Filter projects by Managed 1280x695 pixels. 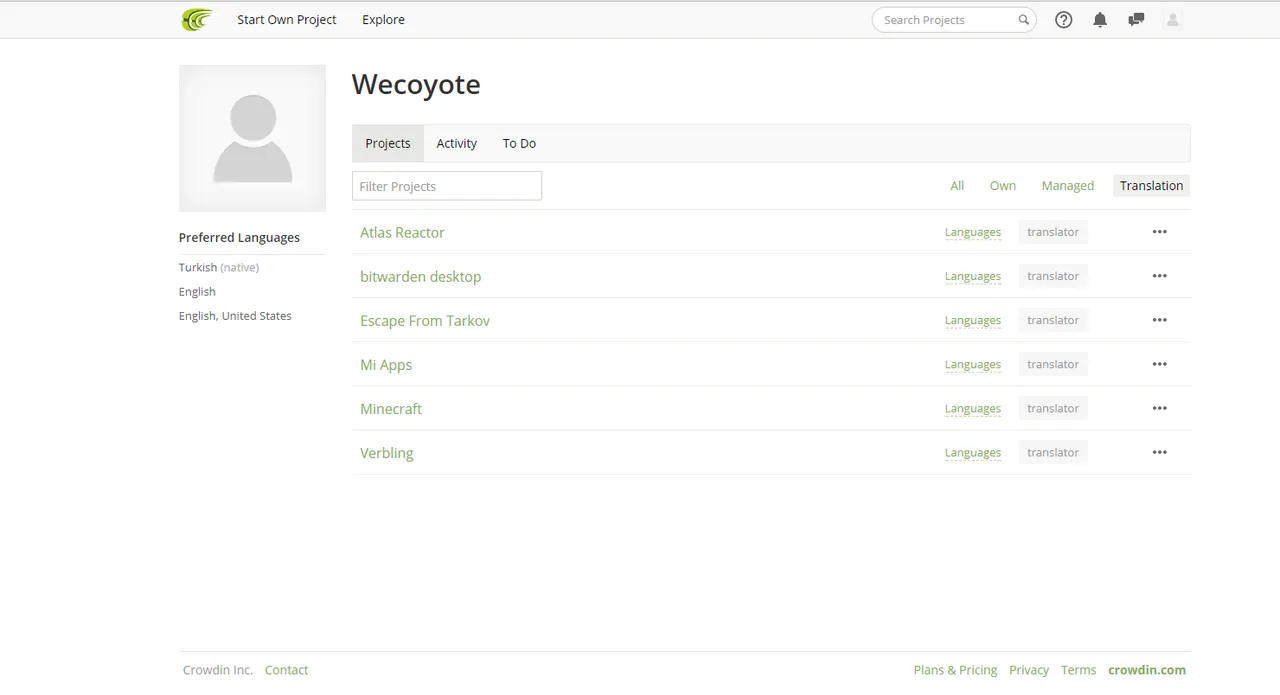click(x=1068, y=185)
